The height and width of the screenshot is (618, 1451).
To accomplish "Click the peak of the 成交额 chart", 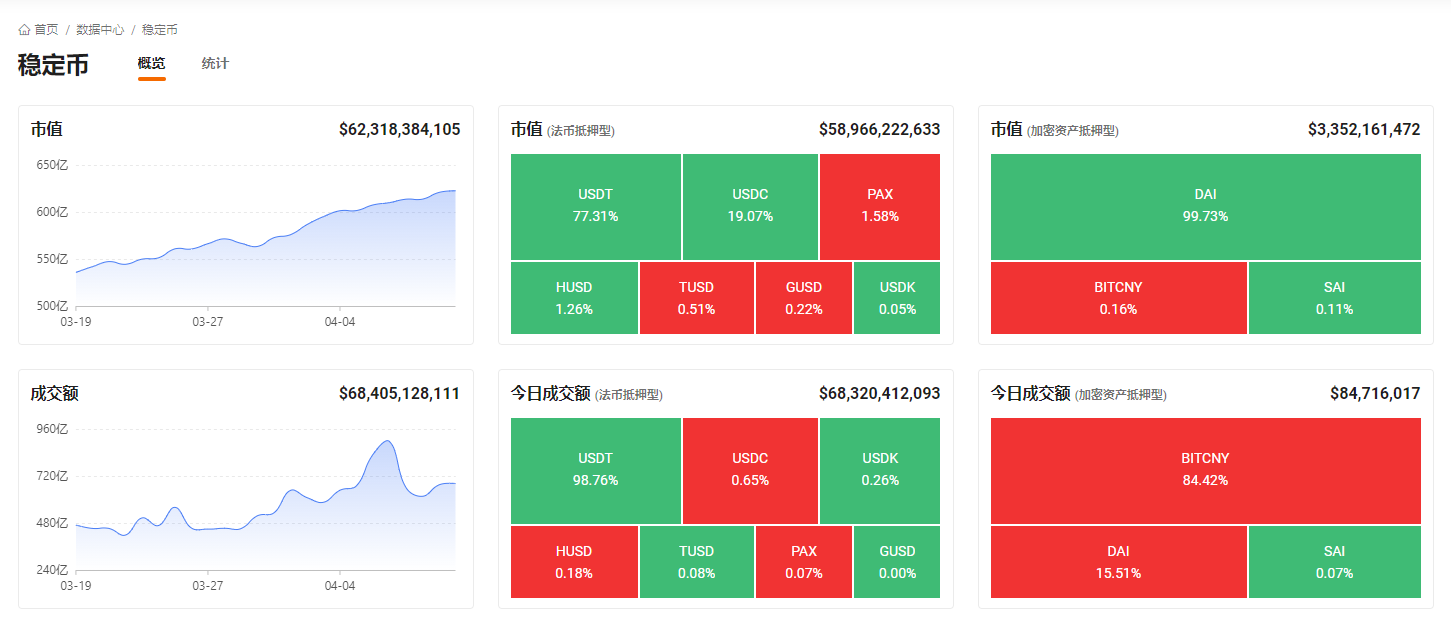I will pos(387,441).
